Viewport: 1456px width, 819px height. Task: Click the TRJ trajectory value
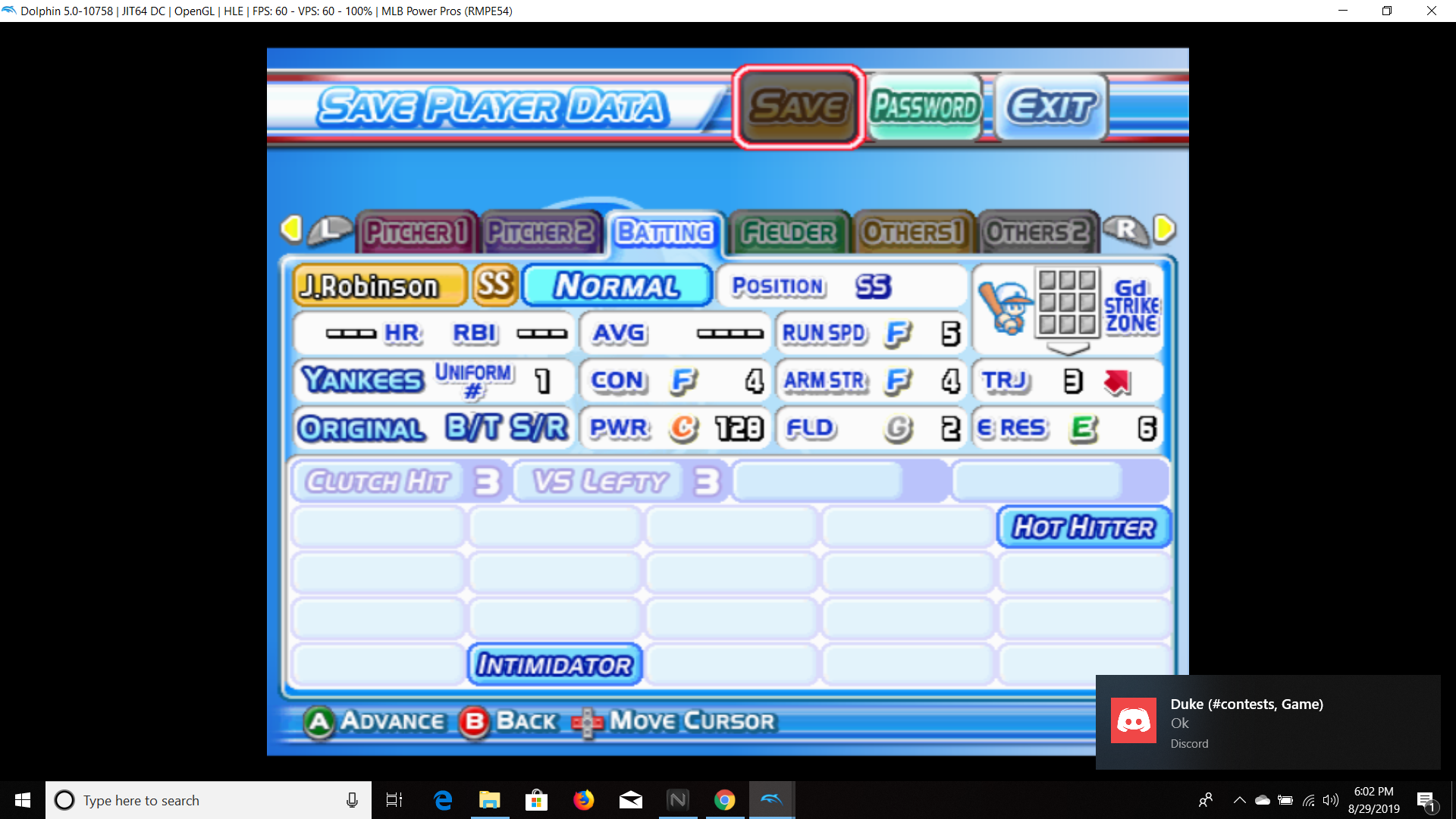pos(1072,381)
